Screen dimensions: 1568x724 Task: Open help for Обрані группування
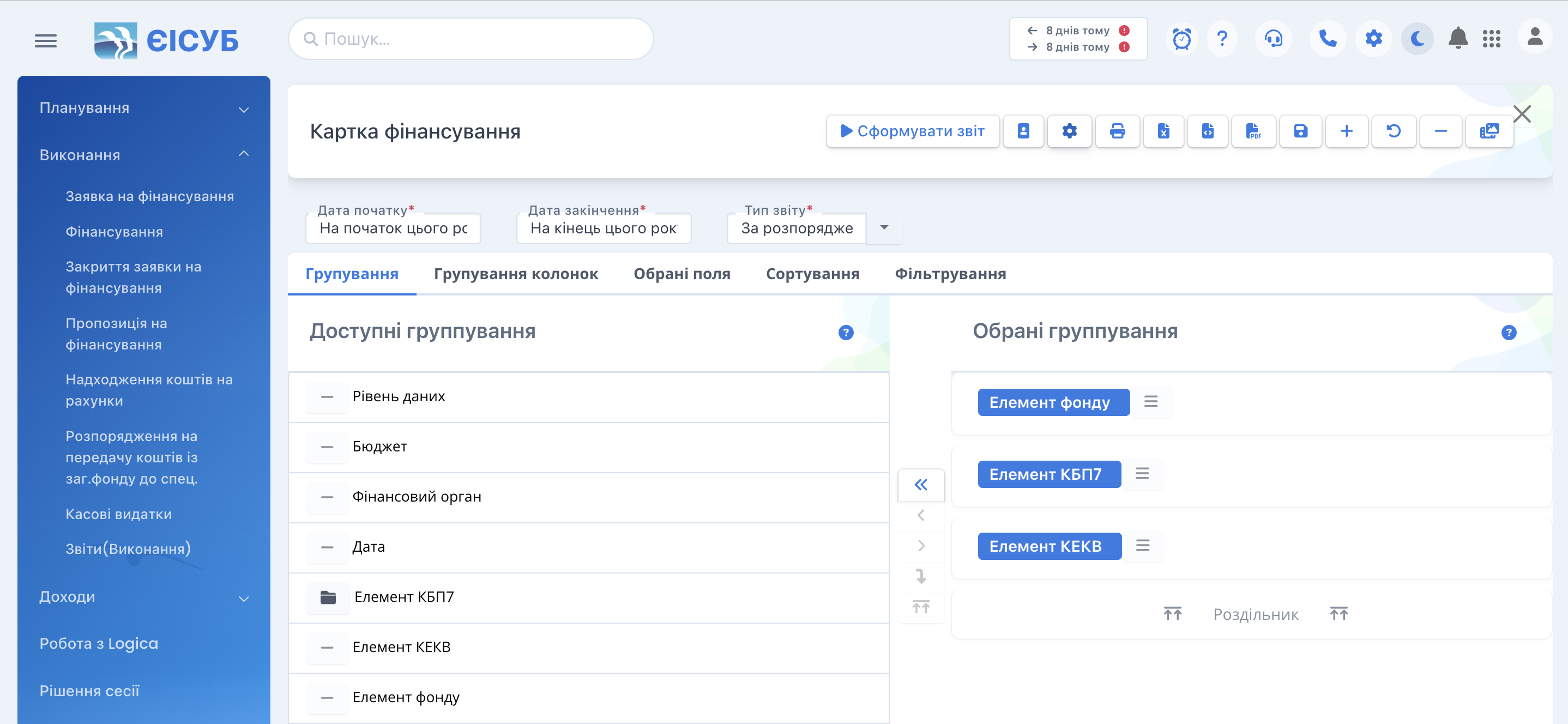tap(1509, 333)
